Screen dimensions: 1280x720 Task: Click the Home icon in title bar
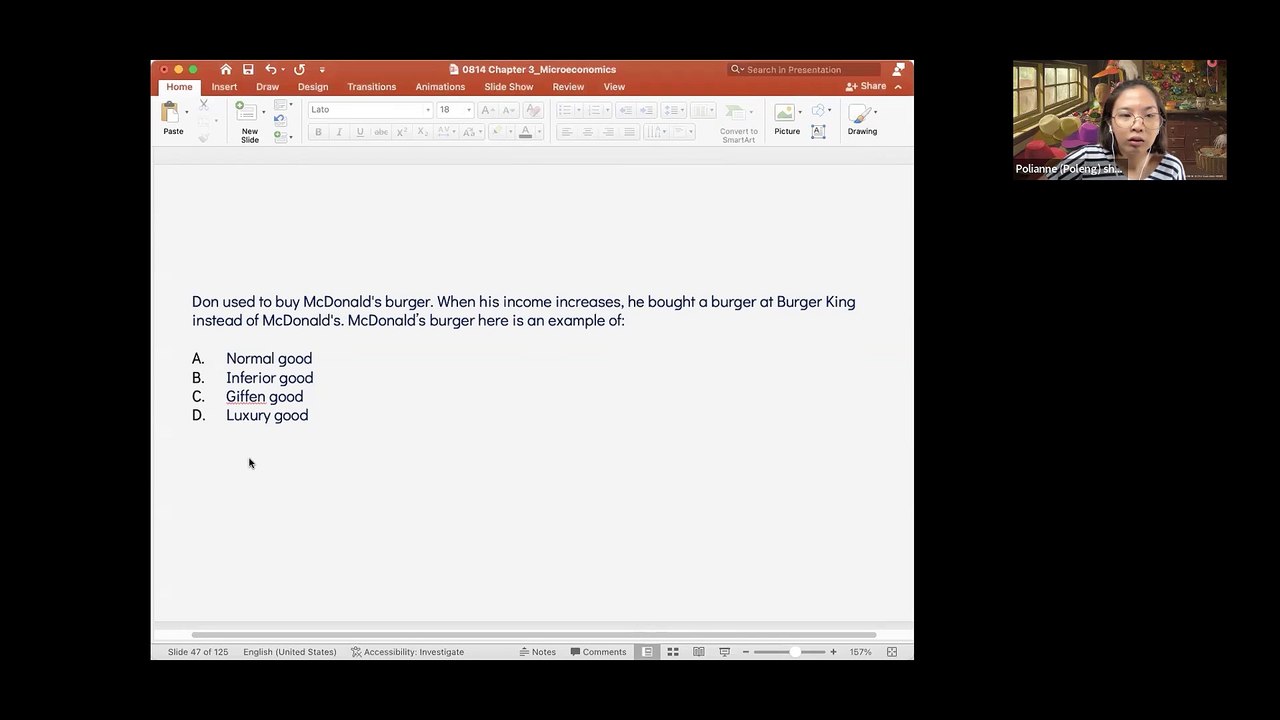tap(226, 69)
